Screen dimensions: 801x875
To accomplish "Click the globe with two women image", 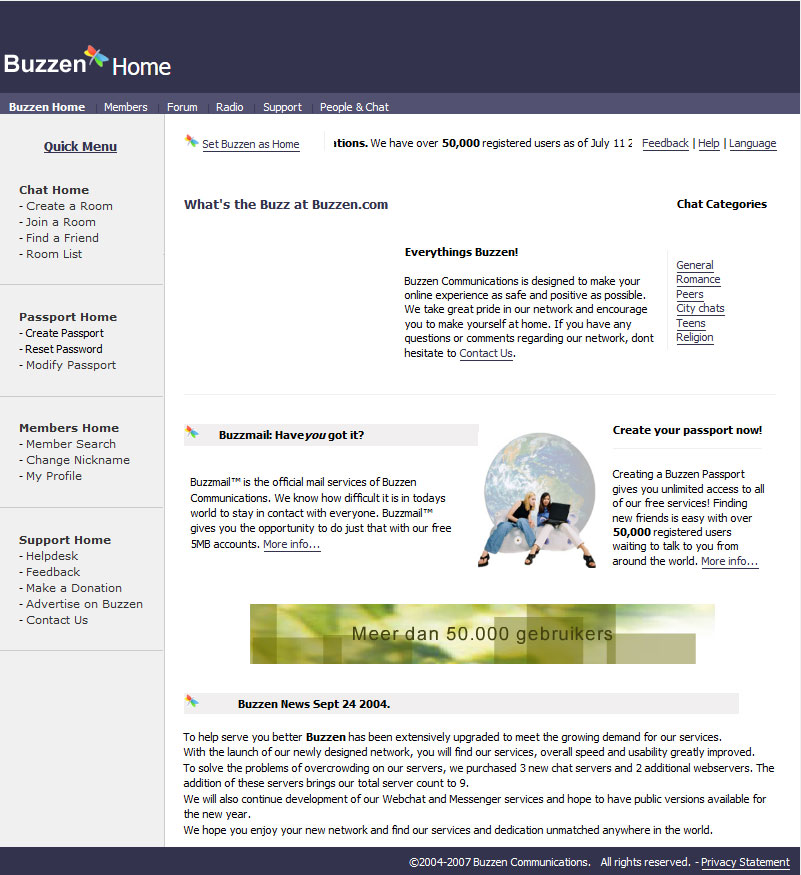I will pyautogui.click(x=540, y=500).
